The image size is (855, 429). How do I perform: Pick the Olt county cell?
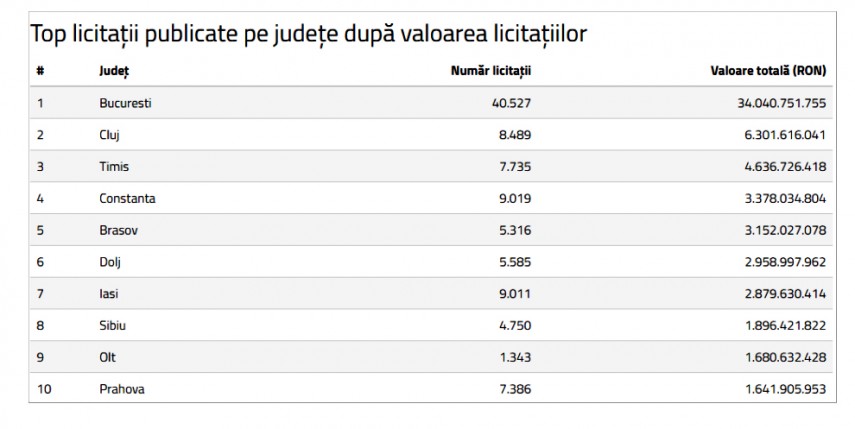107,357
